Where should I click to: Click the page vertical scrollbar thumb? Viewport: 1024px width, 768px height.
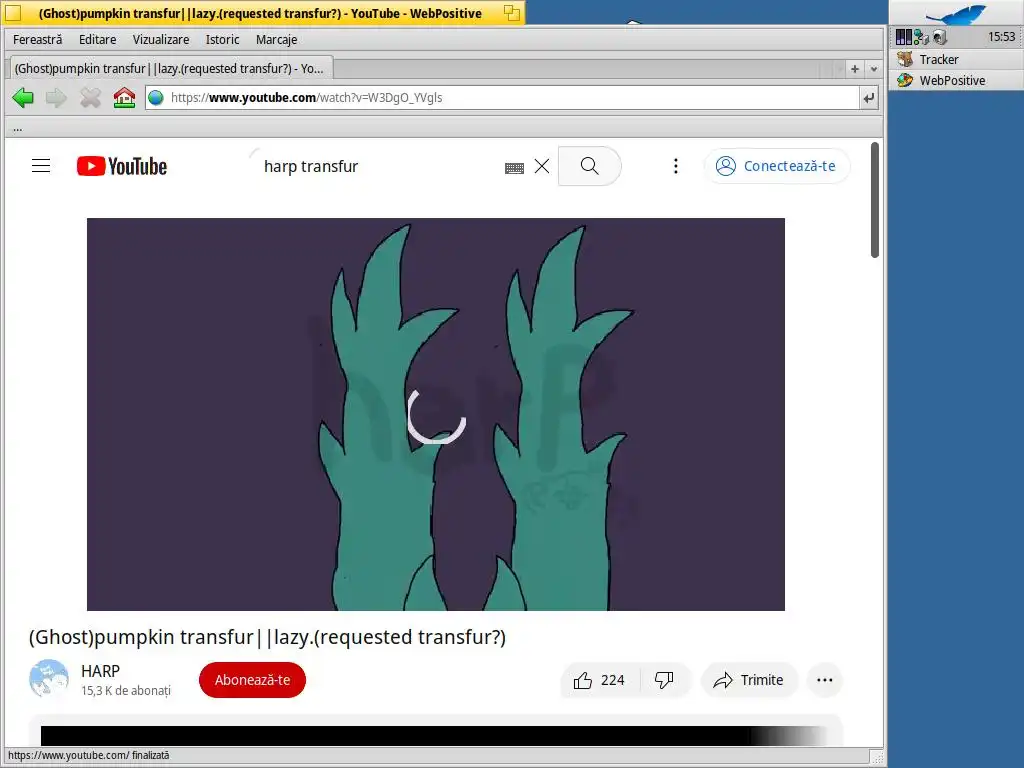point(875,200)
